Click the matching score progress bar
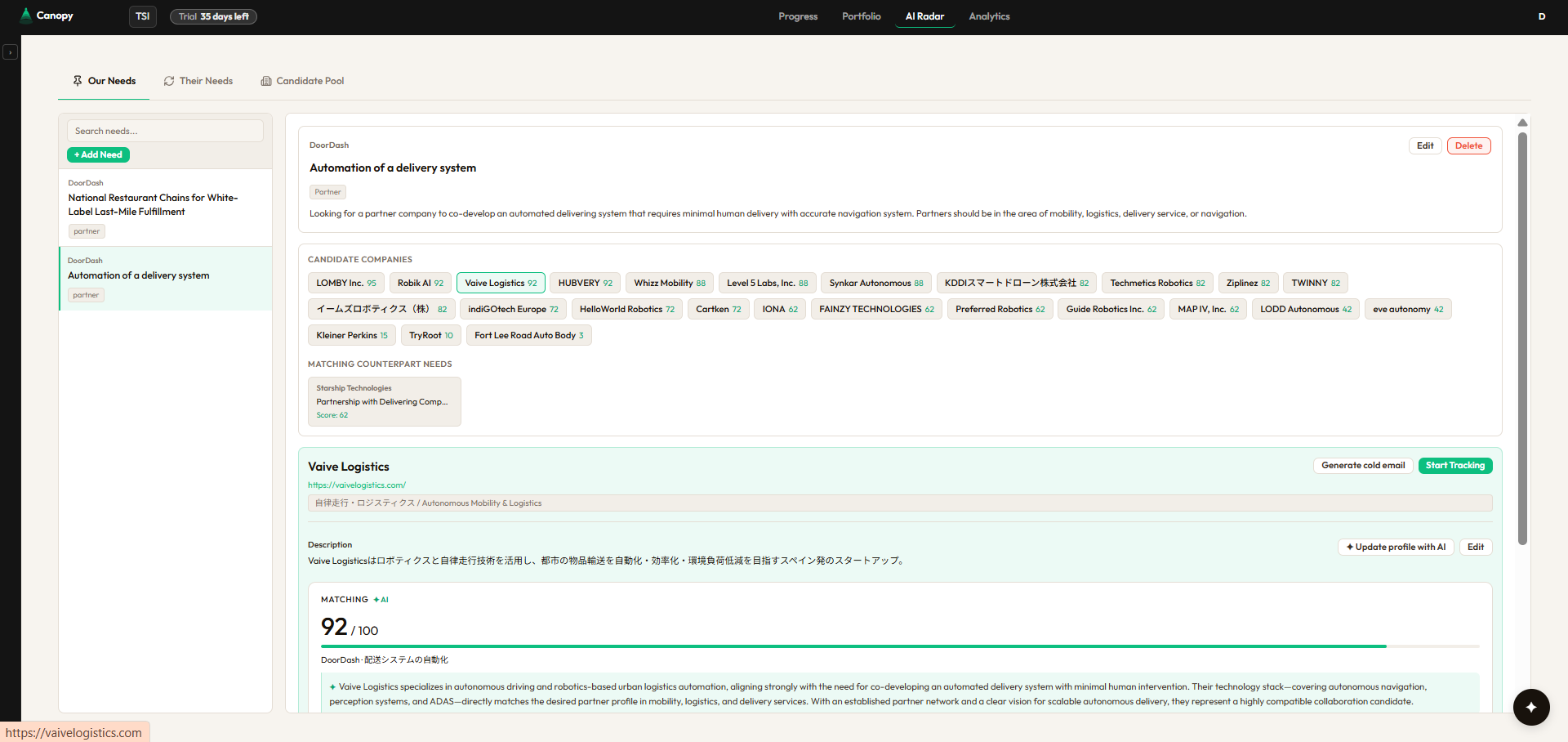 pos(900,646)
